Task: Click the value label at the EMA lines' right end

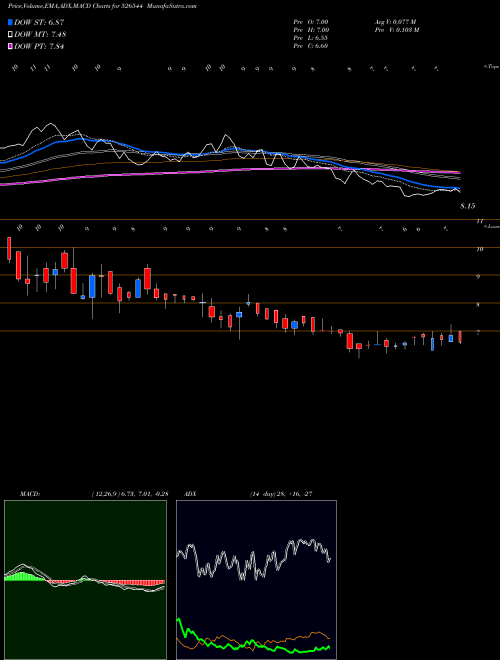Action: tap(468, 206)
